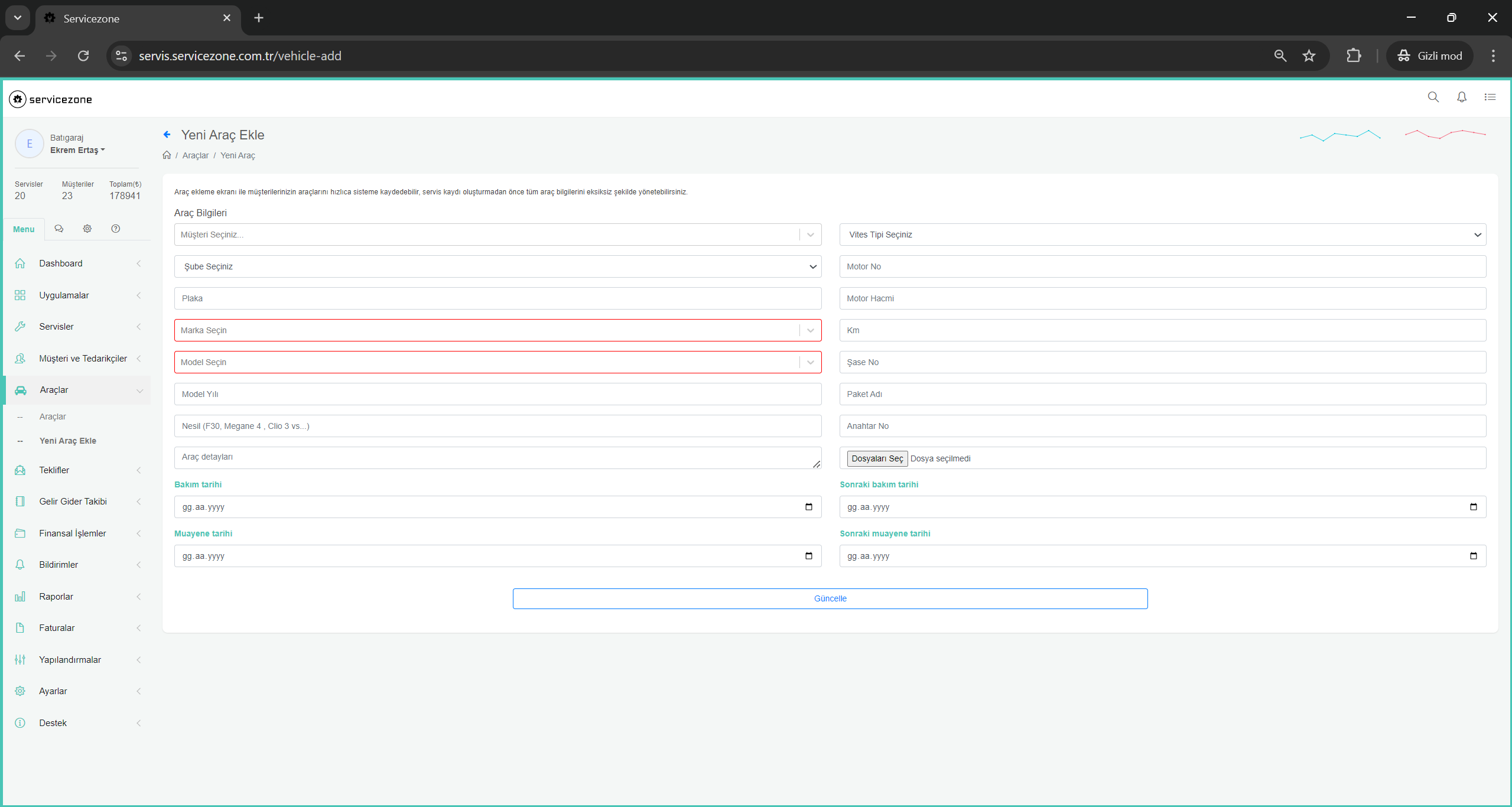1512x807 pixels.
Task: Open the Araçlar submenu item
Action: (53, 416)
